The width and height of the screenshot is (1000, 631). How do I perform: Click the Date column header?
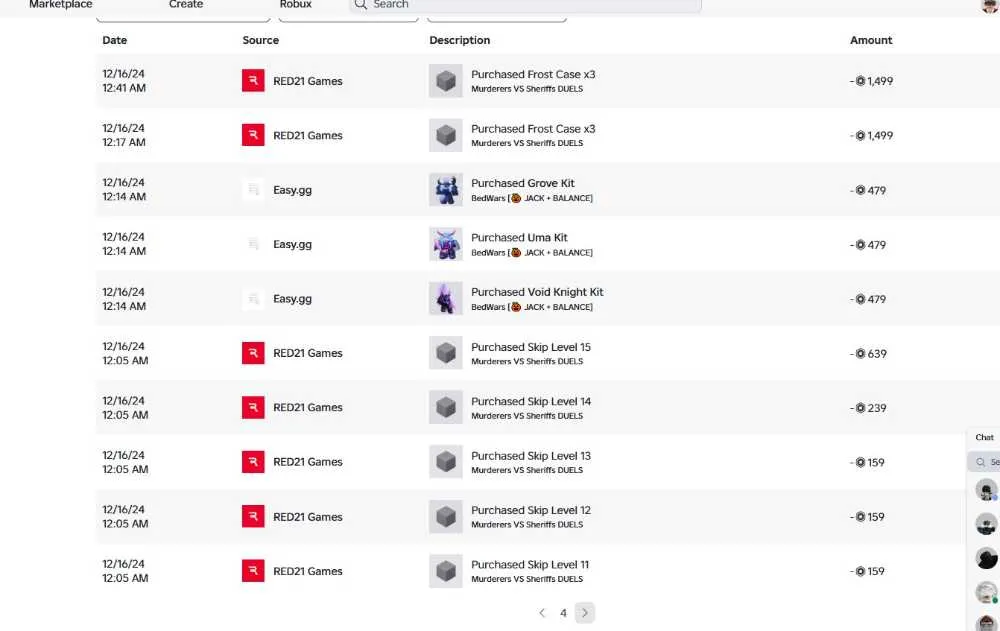[x=115, y=40]
